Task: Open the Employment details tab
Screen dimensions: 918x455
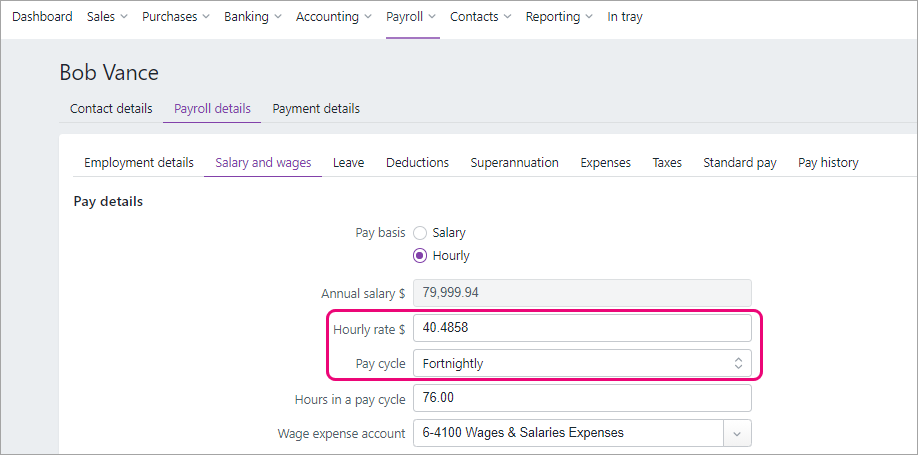Action: (139, 163)
